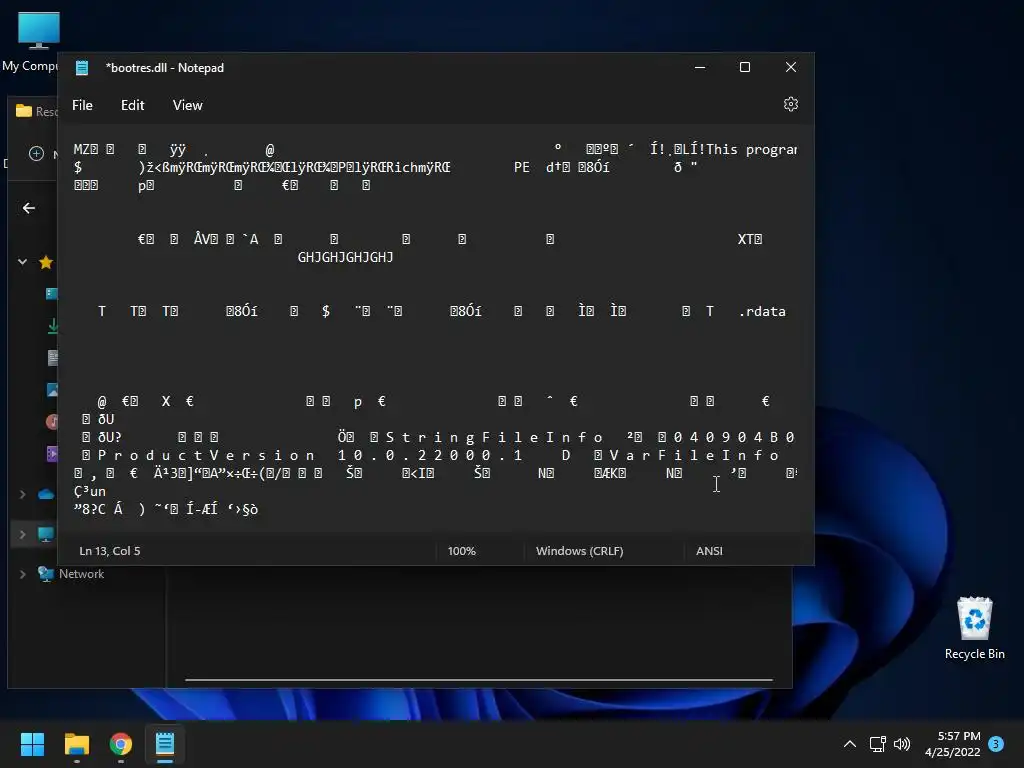Open notifications badge showing 3
The height and width of the screenshot is (768, 1024).
click(996, 743)
